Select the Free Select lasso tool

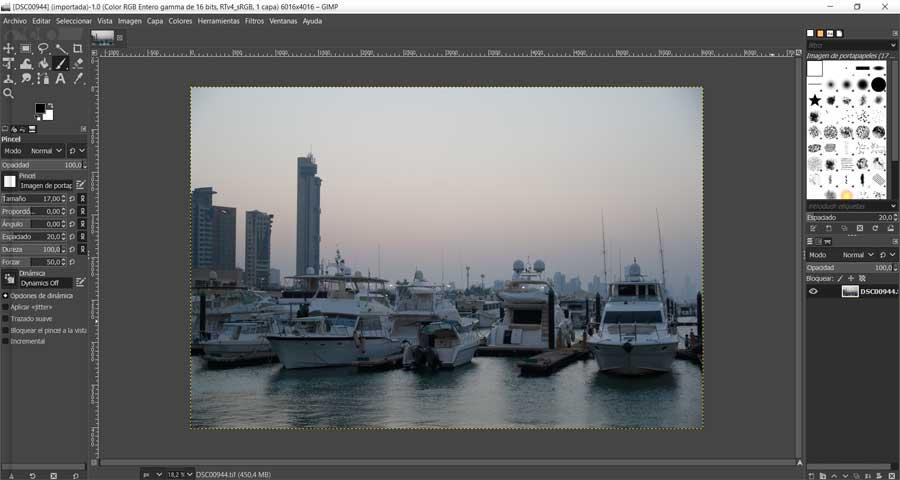pos(43,48)
